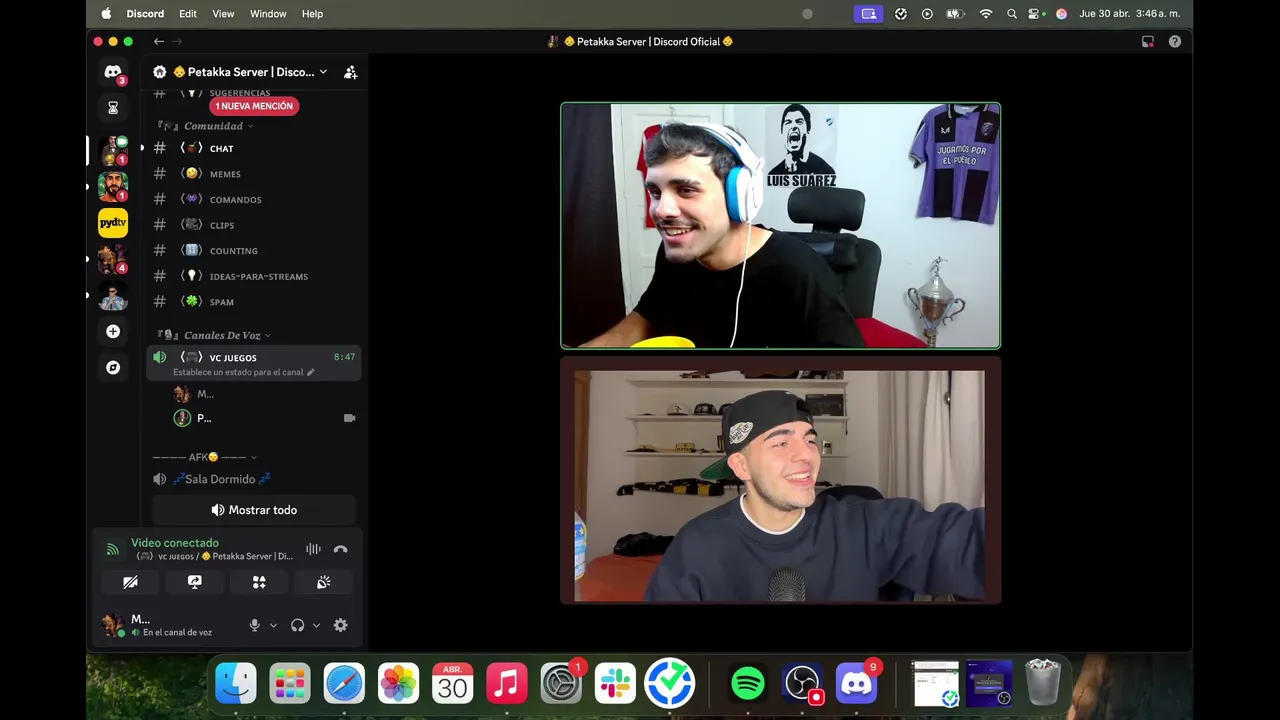Click the yellow pydtv server icon
The width and height of the screenshot is (1280, 720).
[x=113, y=222]
